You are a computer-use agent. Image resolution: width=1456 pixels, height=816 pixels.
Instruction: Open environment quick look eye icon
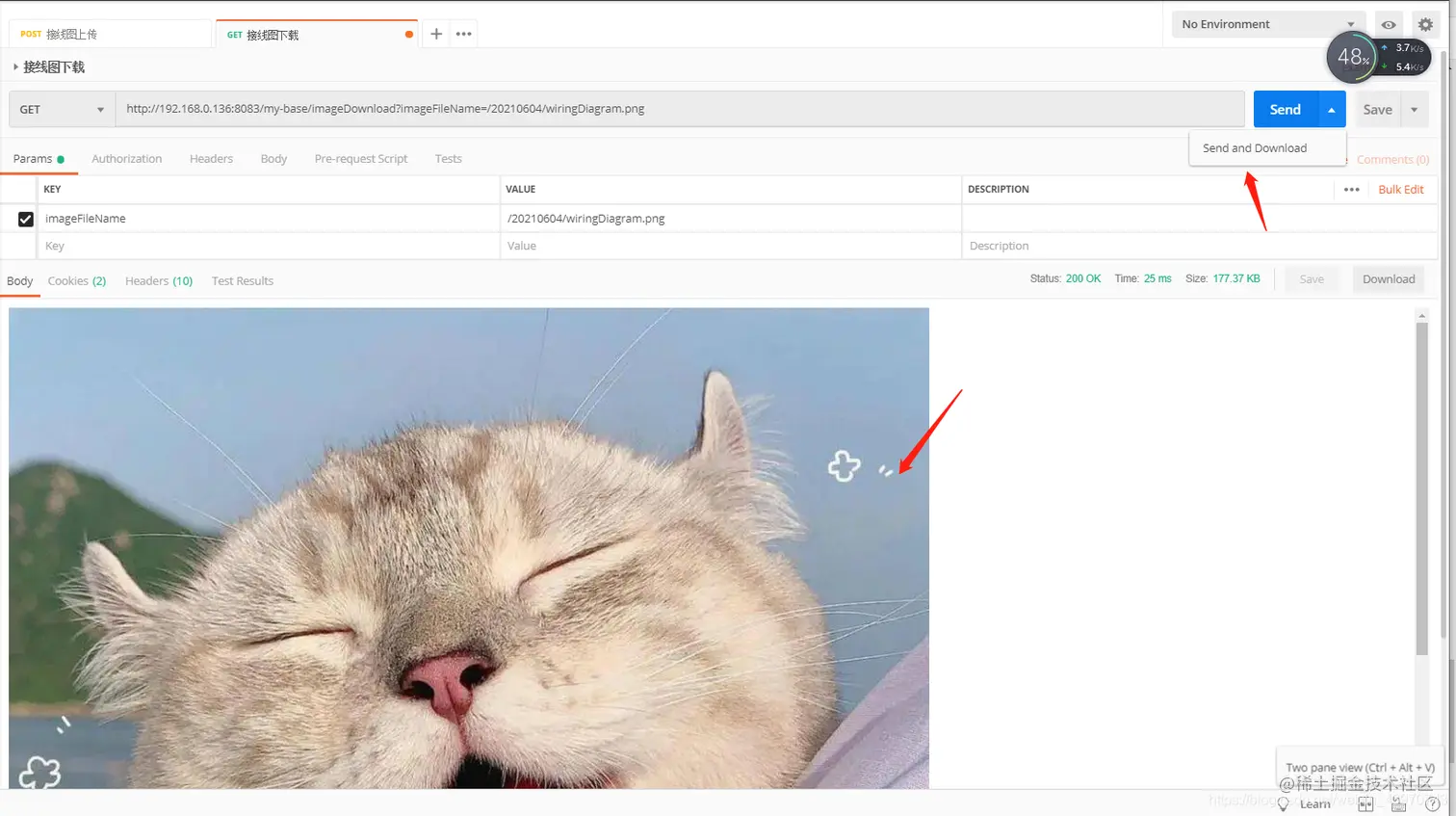tap(1389, 25)
